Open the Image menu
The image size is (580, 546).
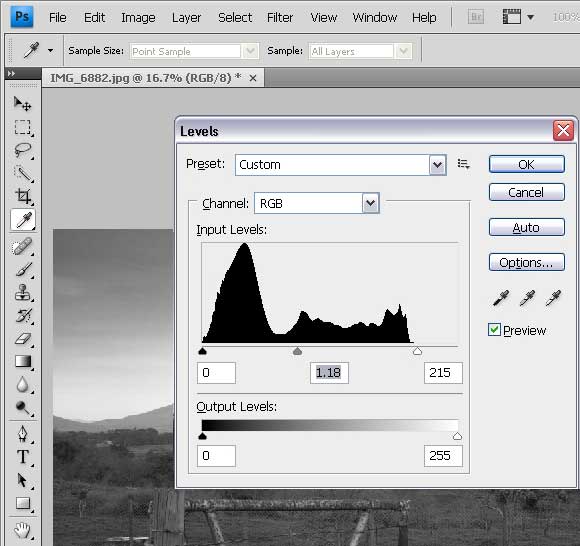pos(138,17)
